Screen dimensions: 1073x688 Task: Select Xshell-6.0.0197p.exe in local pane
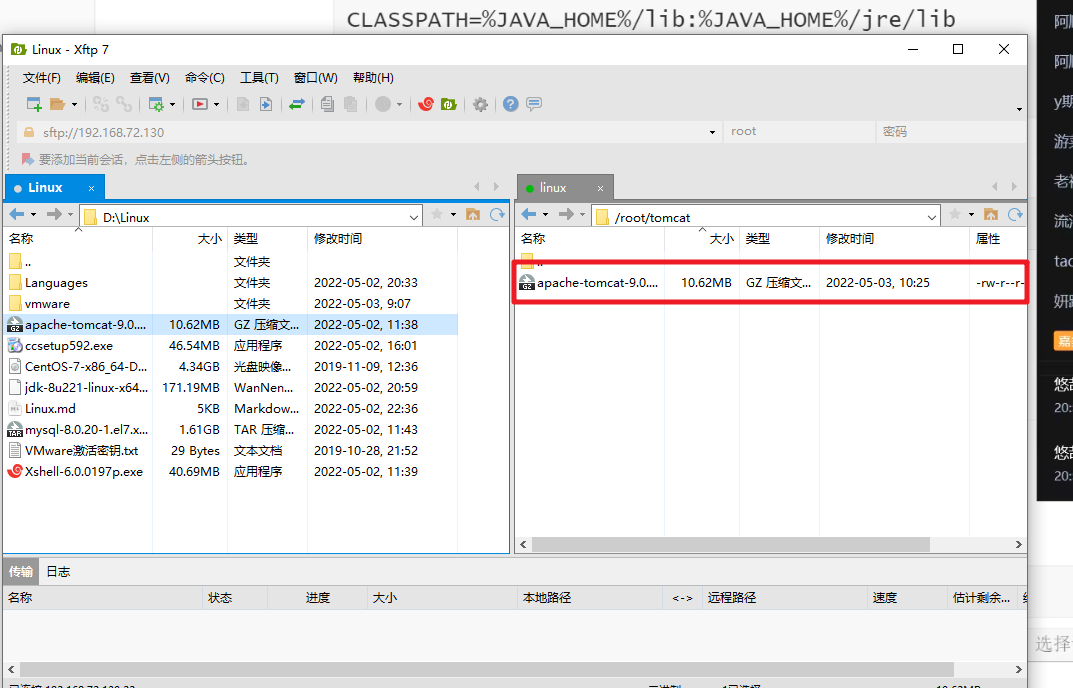tap(231, 472)
